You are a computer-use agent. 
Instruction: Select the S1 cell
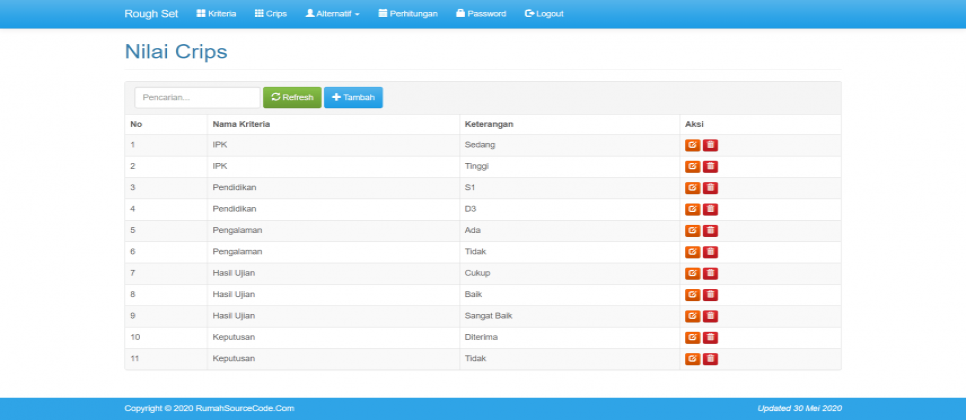point(570,188)
